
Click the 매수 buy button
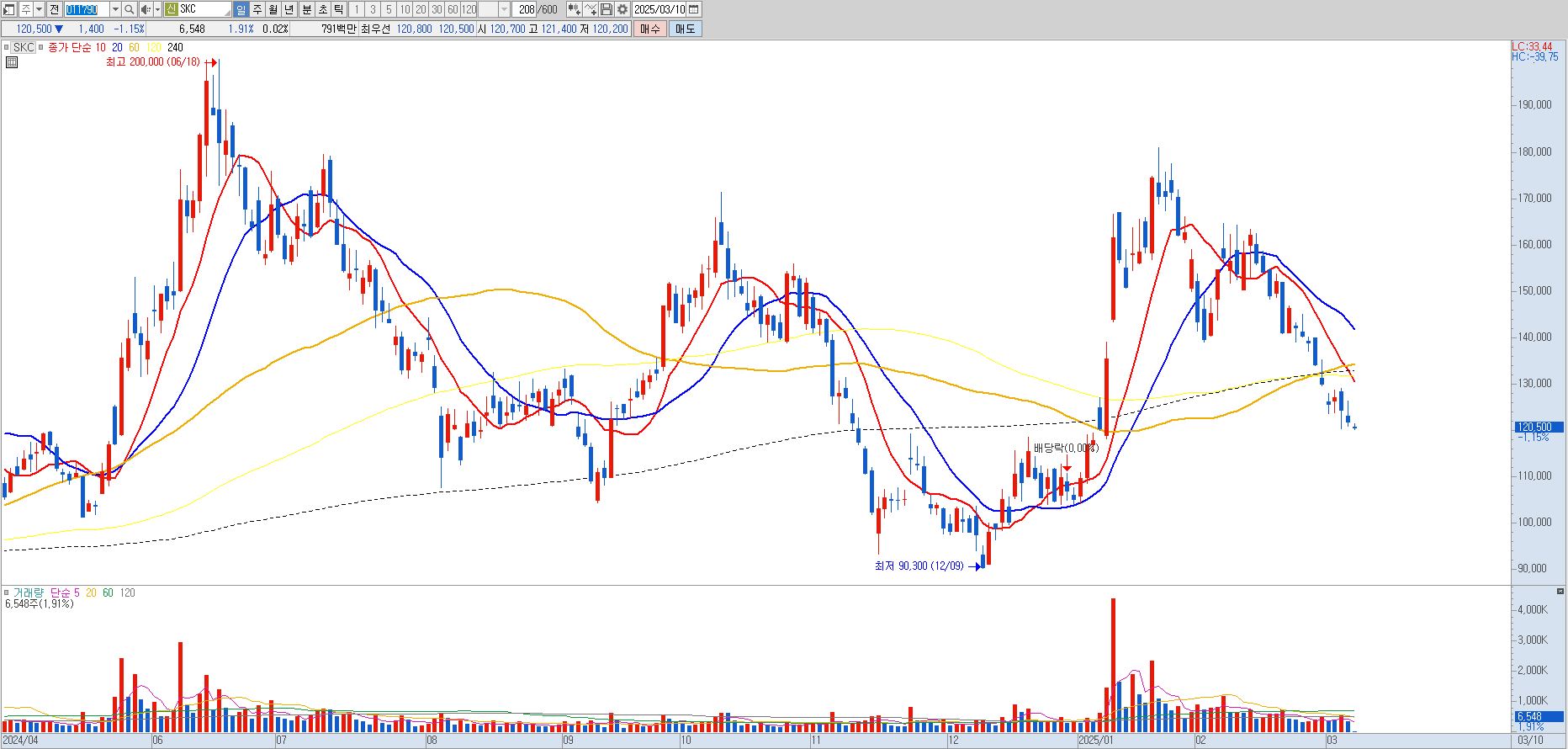pos(650,29)
